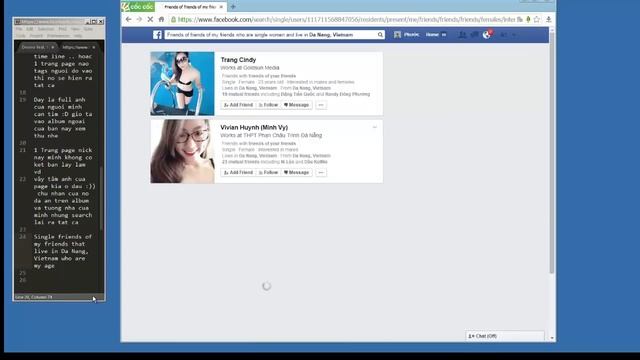Viewport: 640px width, 360px height.
Task: Open Find menu in Sublime Text window
Action: point(62,29)
